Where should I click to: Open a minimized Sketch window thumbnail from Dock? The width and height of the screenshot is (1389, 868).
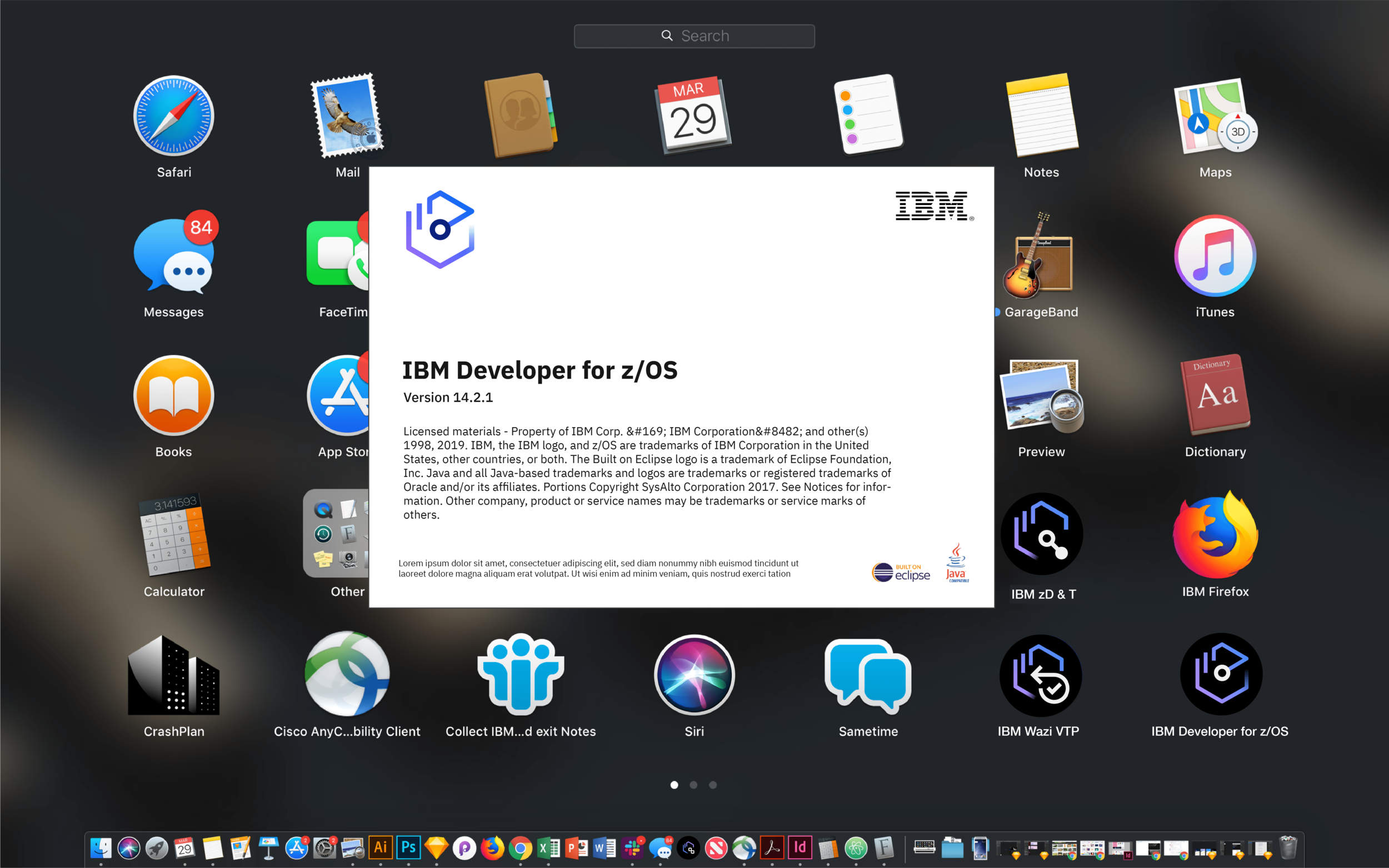[x=1009, y=849]
